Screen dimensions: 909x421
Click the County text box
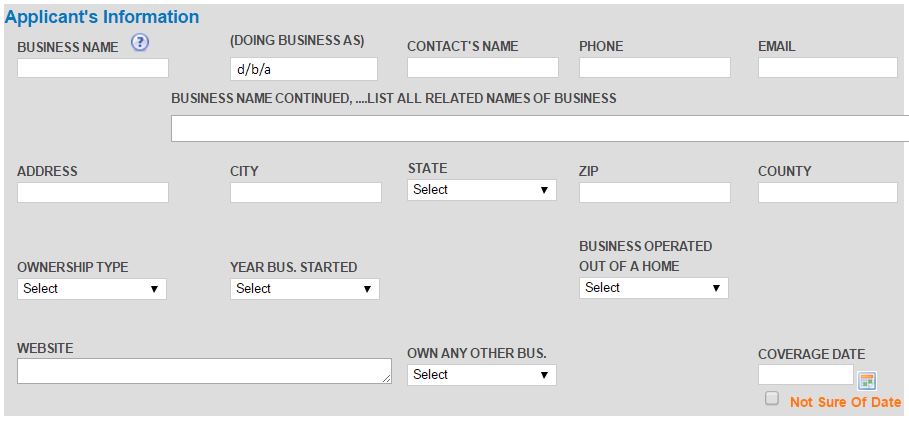pos(827,193)
